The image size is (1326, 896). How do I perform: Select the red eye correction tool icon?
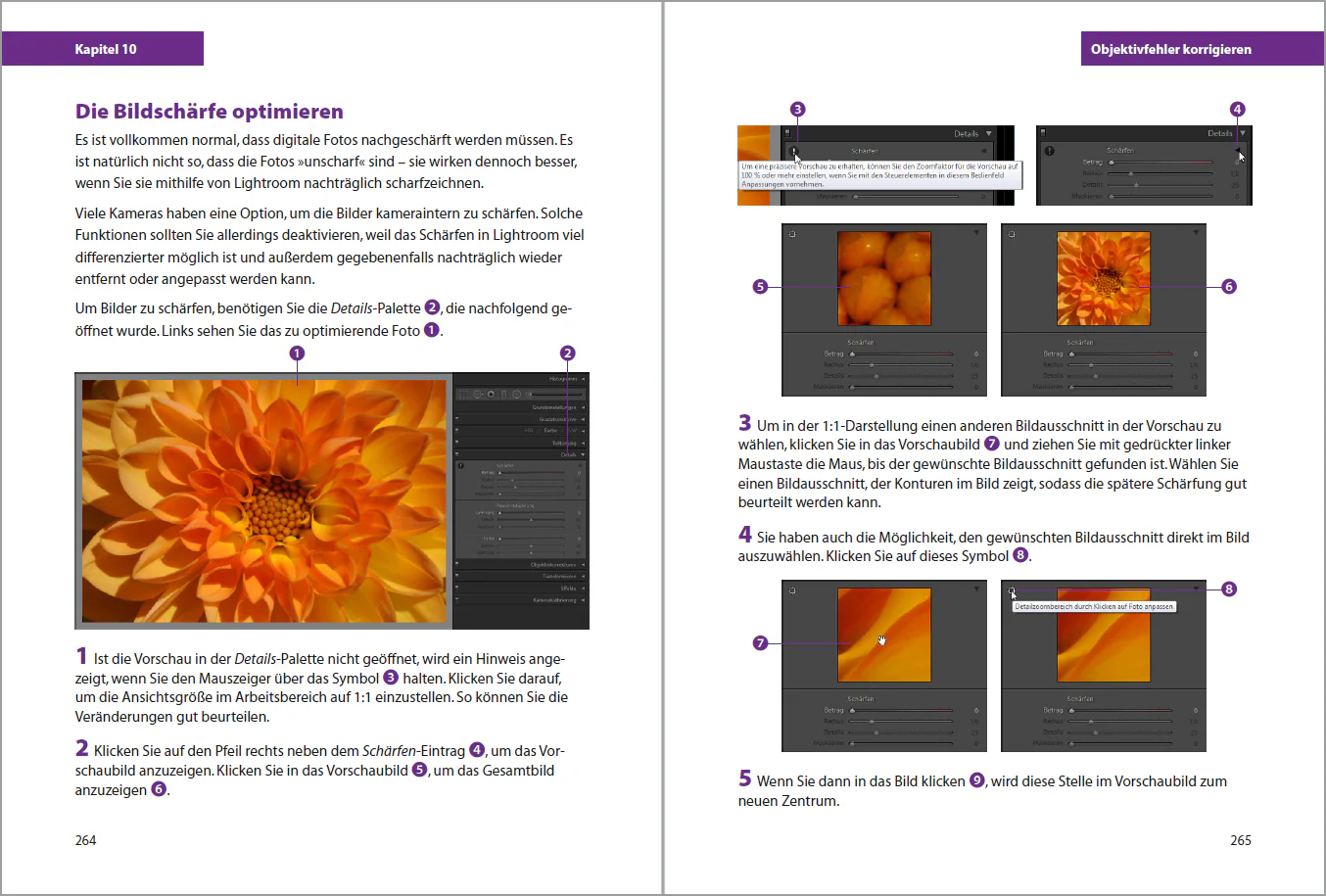coord(491,395)
